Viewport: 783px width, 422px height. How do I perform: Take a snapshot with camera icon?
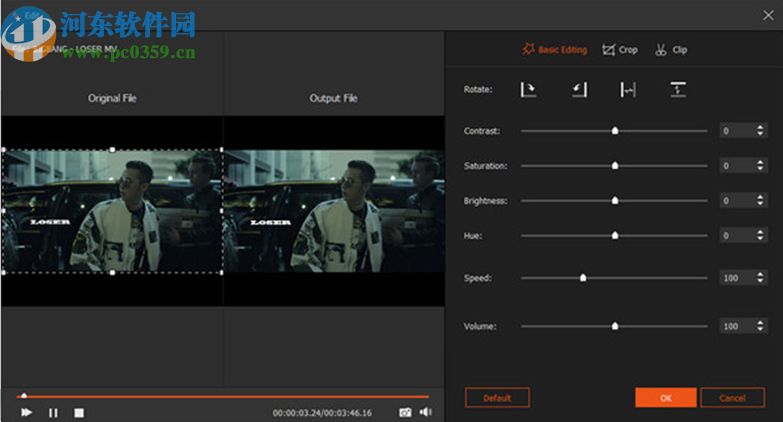coord(405,411)
